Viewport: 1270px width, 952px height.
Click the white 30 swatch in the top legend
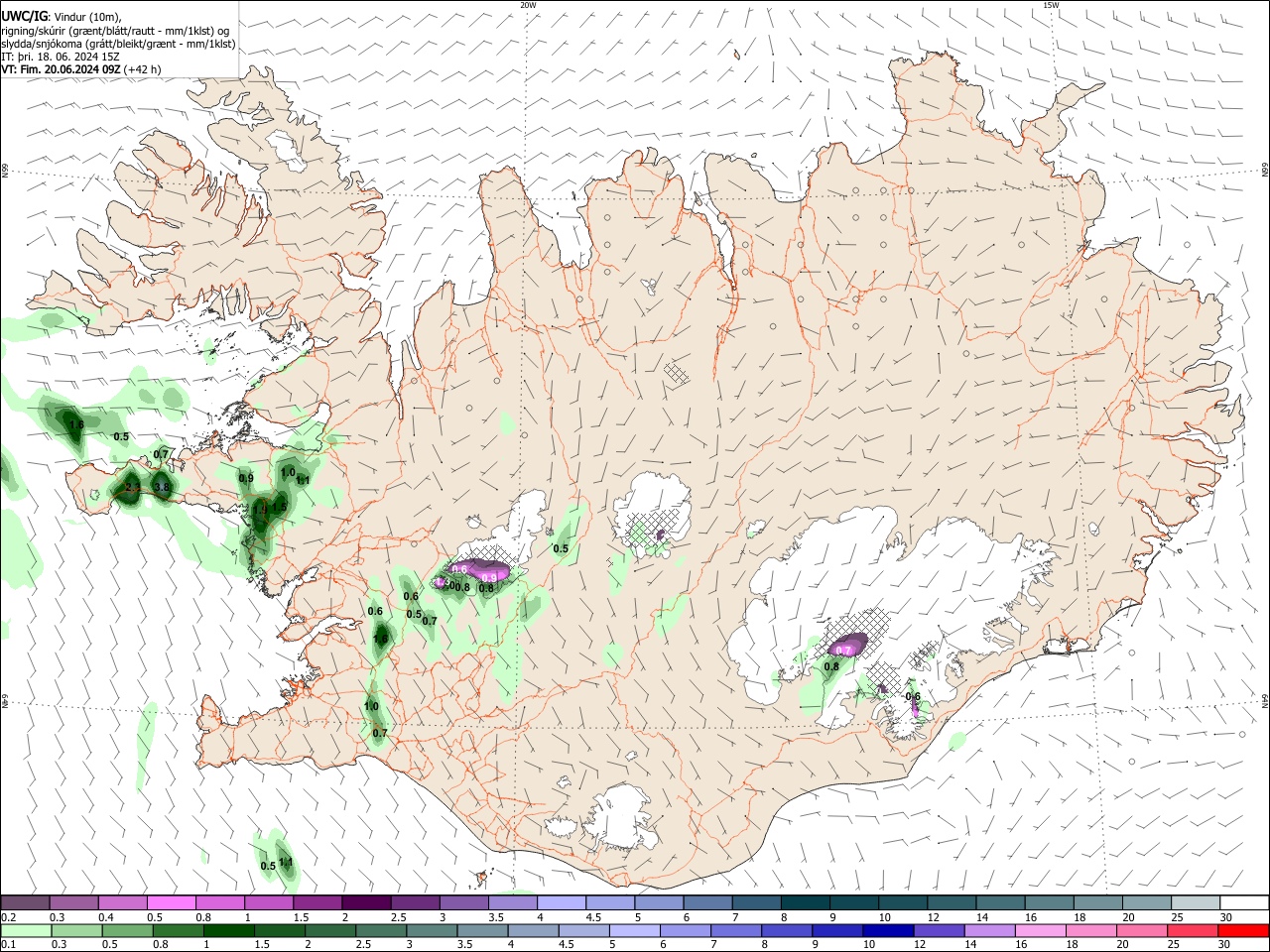1245,902
